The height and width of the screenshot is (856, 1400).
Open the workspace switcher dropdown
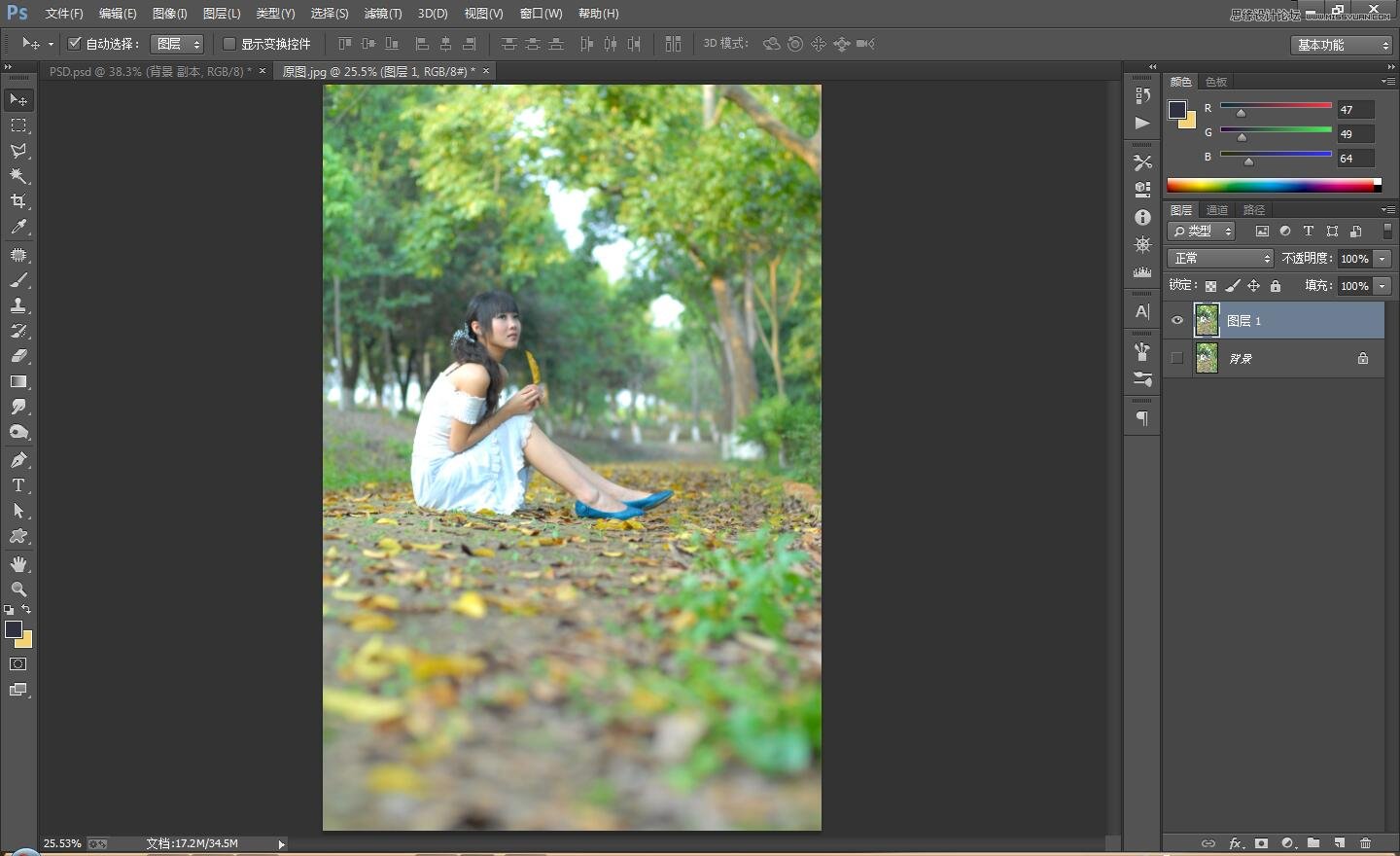click(1343, 45)
